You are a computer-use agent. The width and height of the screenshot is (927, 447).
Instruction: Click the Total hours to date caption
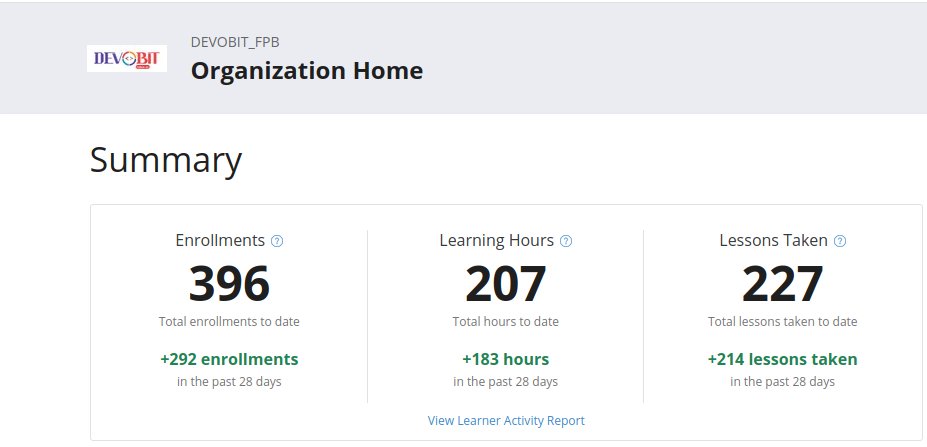(505, 322)
